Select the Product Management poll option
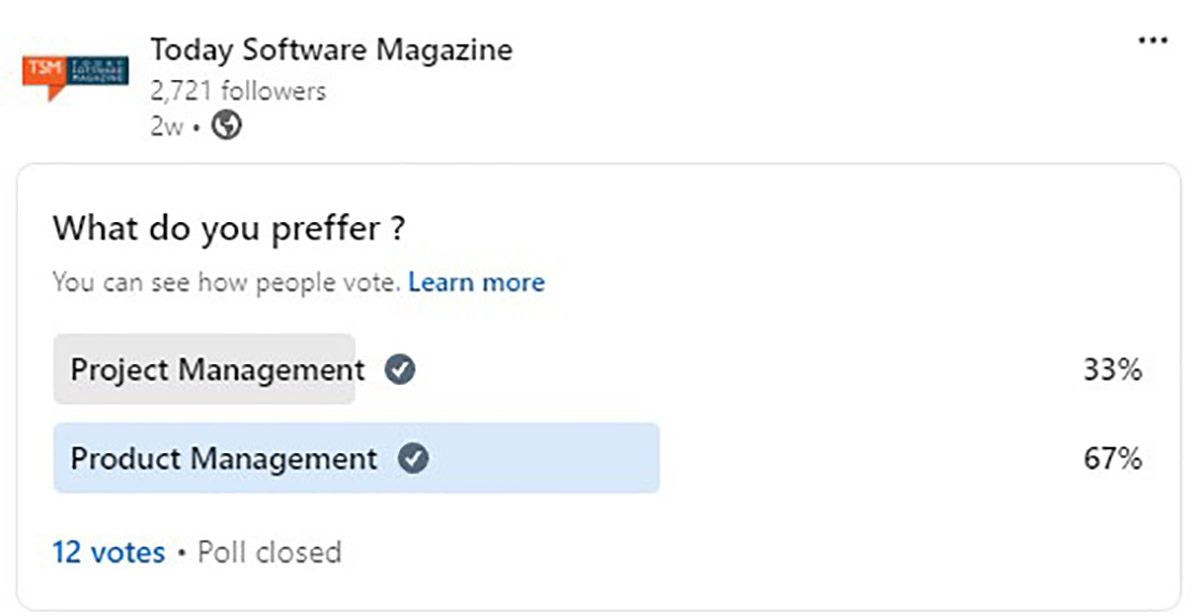 (223, 459)
